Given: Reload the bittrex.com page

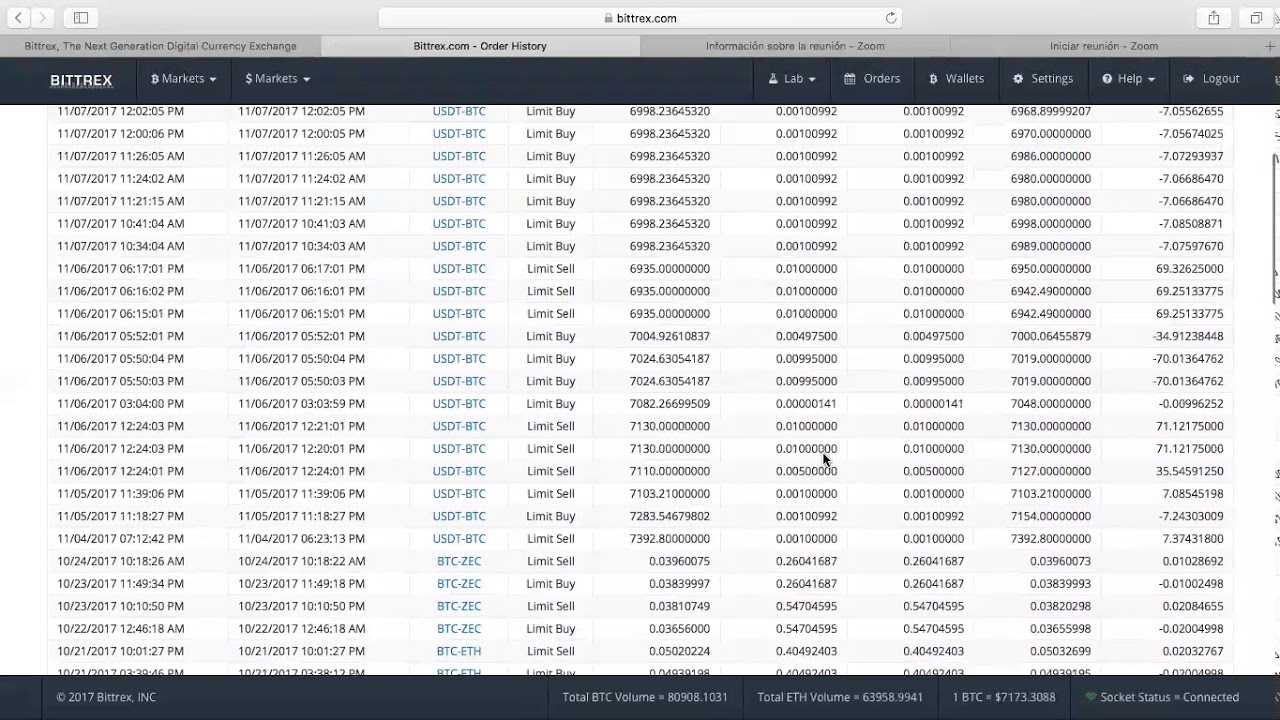Looking at the screenshot, I should point(891,18).
